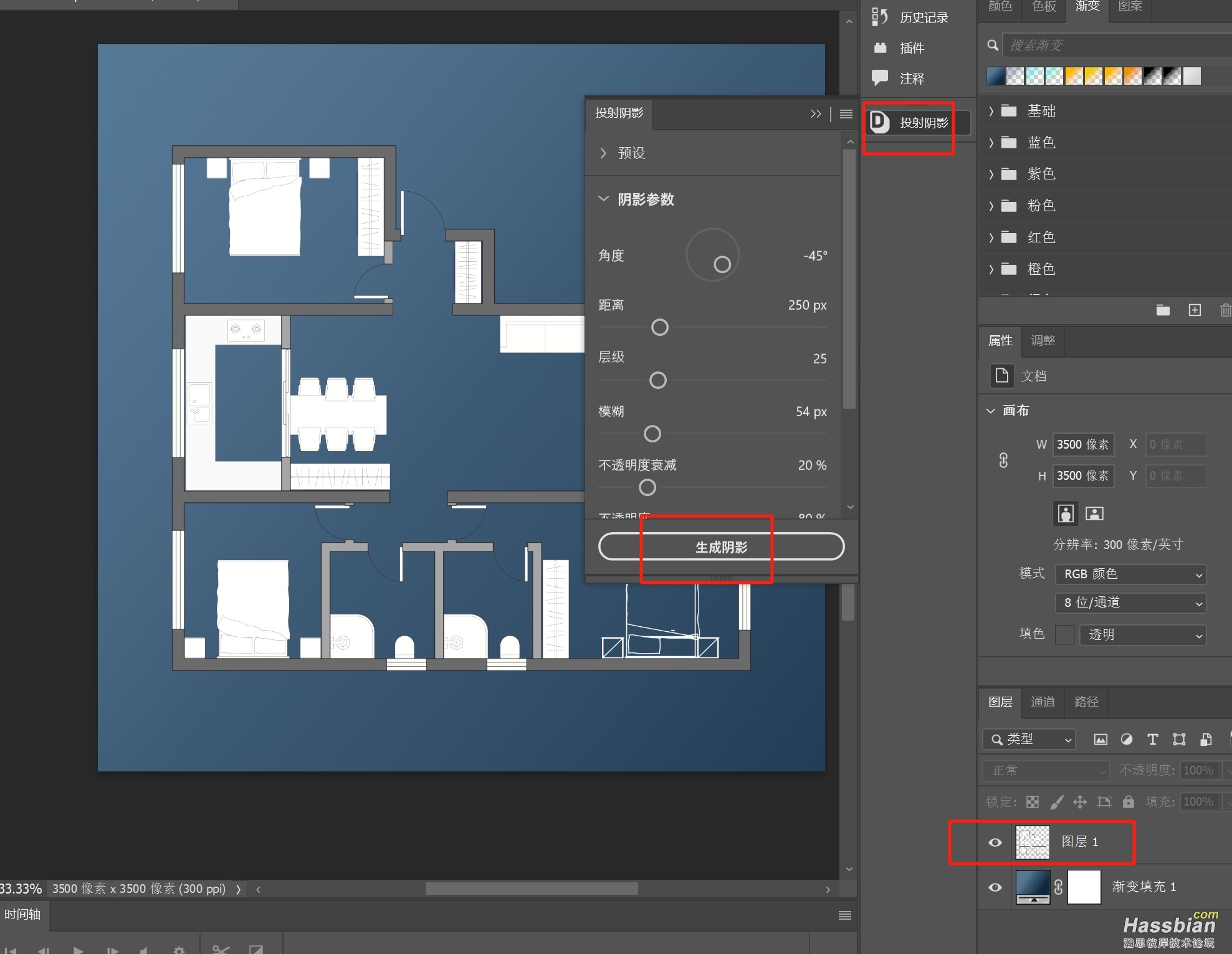Click the timeline split-at-playhead scissors icon
Image resolution: width=1232 pixels, height=954 pixels.
pos(221,950)
